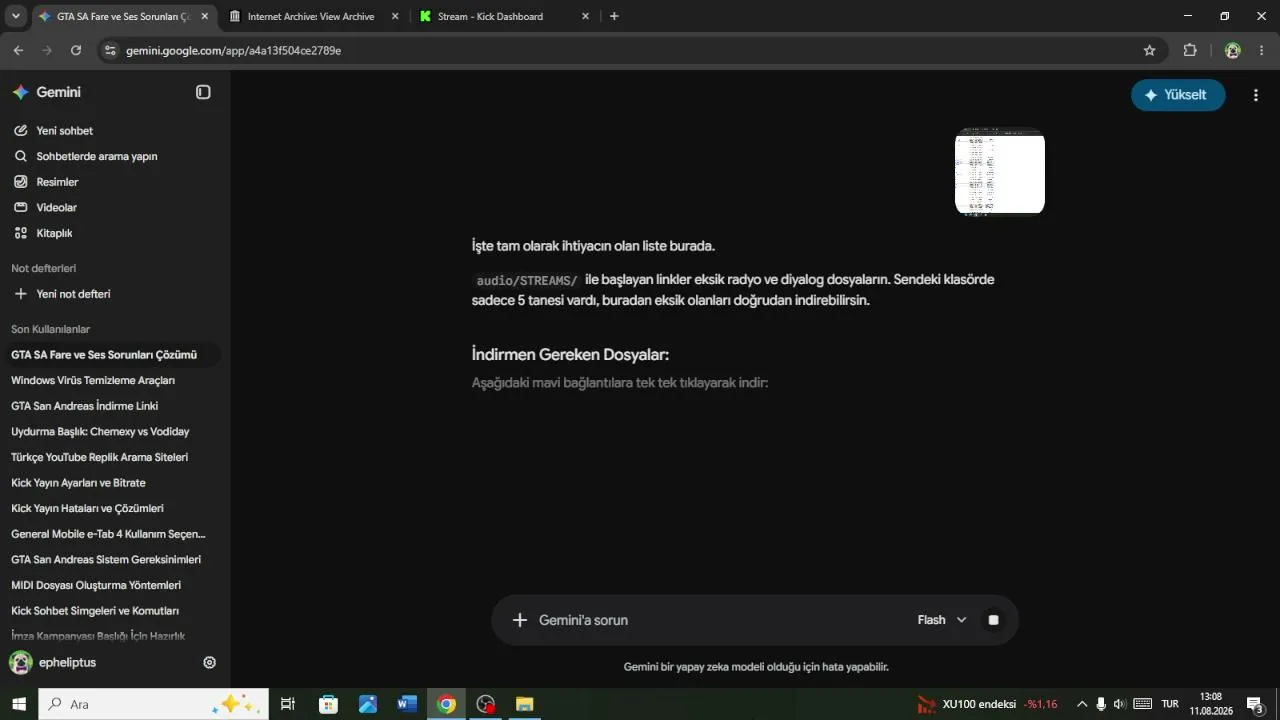Open Microsoft Word from taskbar
Image resolution: width=1280 pixels, height=720 pixels.
click(407, 704)
